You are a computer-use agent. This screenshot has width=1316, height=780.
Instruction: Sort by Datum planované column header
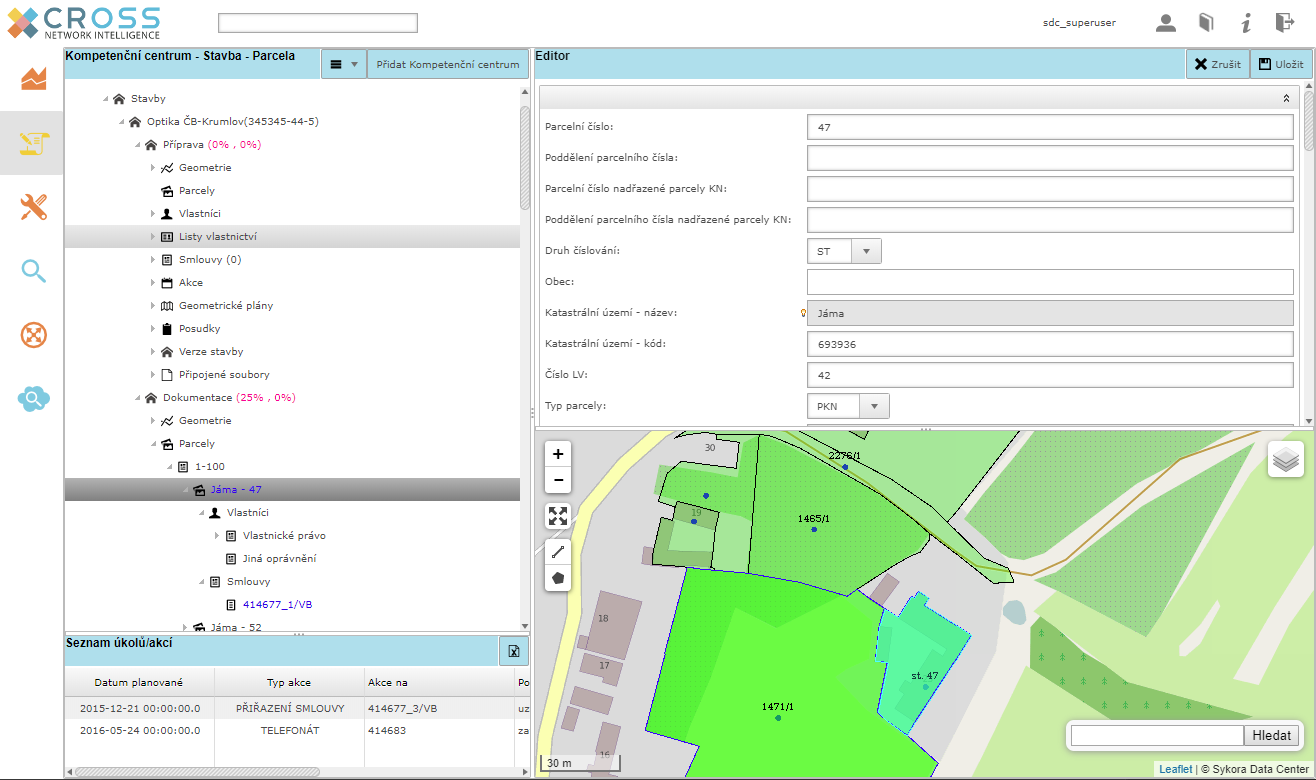139,682
